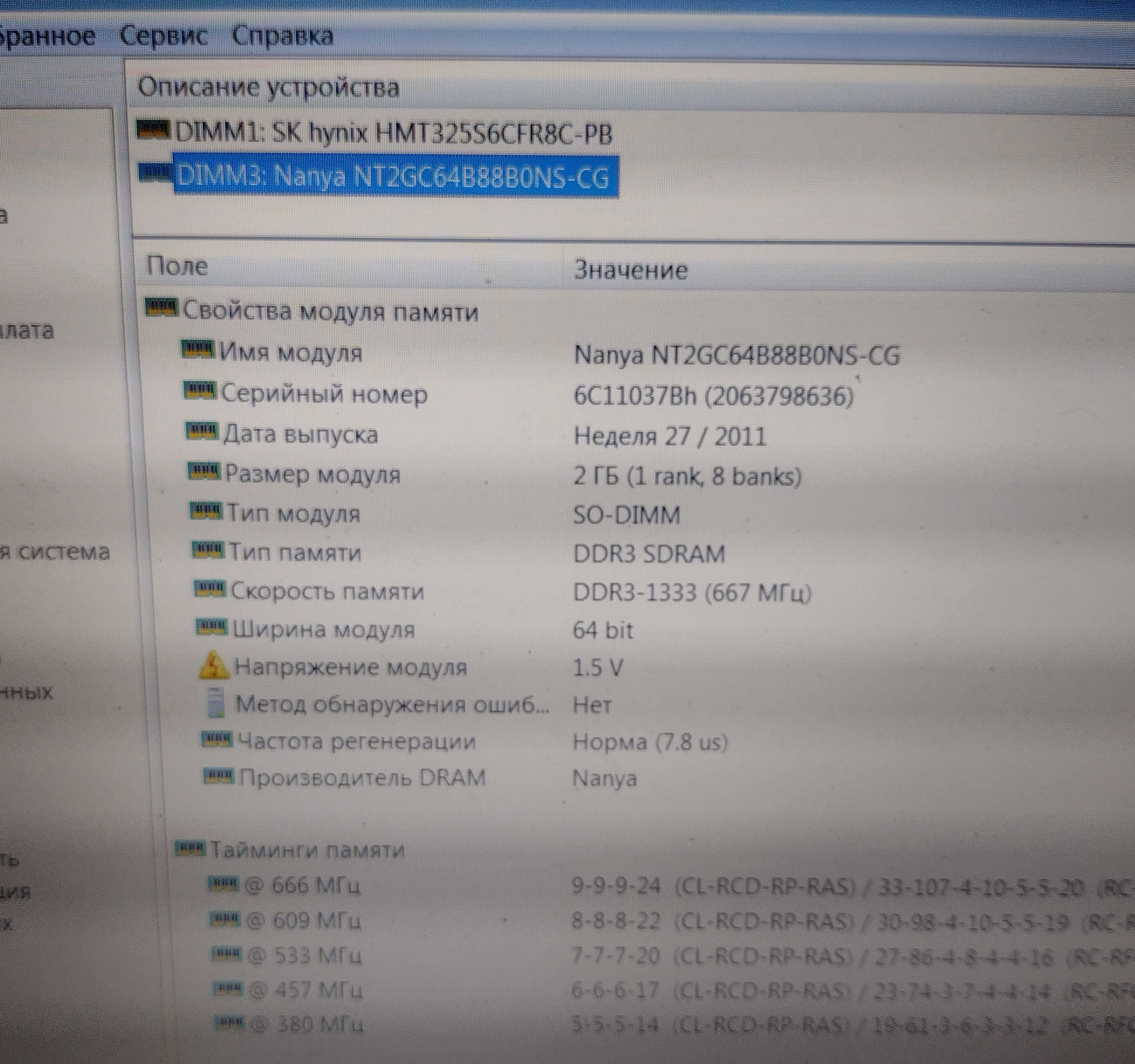
Task: Click the value SO-DIMM
Action: click(x=627, y=515)
